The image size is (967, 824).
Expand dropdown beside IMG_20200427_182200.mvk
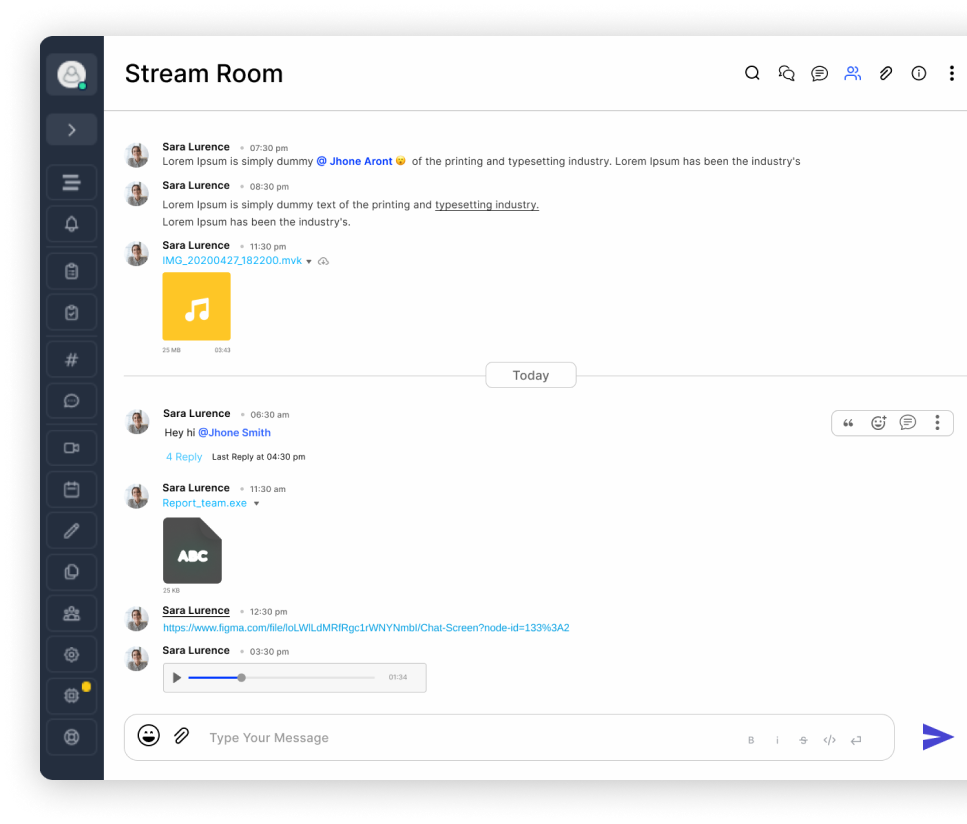(309, 262)
